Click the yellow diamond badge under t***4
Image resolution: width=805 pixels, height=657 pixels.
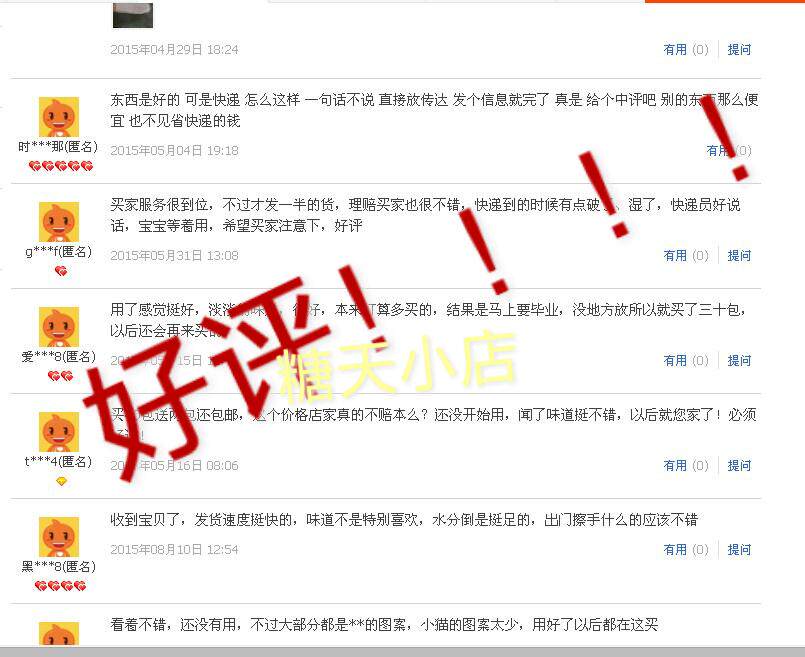click(x=61, y=481)
